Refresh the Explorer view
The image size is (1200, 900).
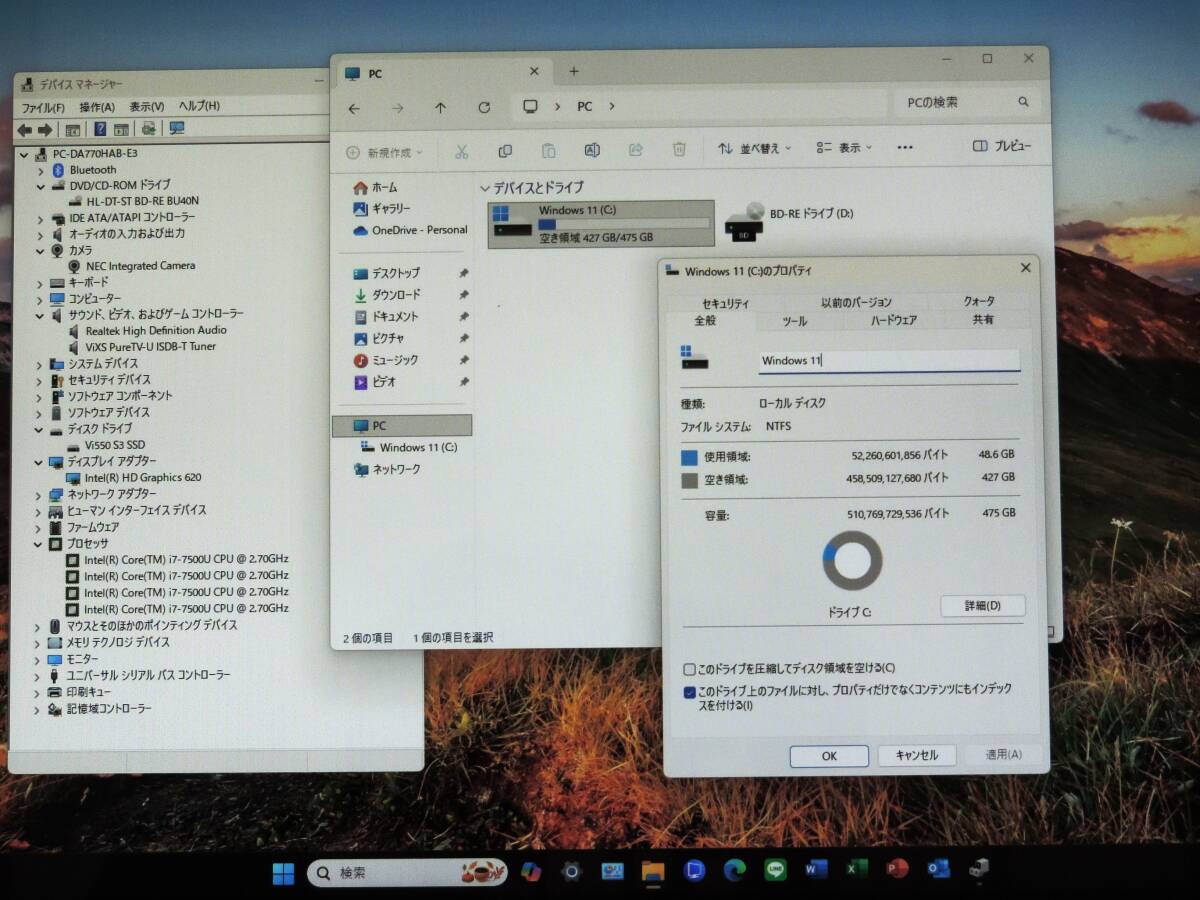pyautogui.click(x=484, y=107)
